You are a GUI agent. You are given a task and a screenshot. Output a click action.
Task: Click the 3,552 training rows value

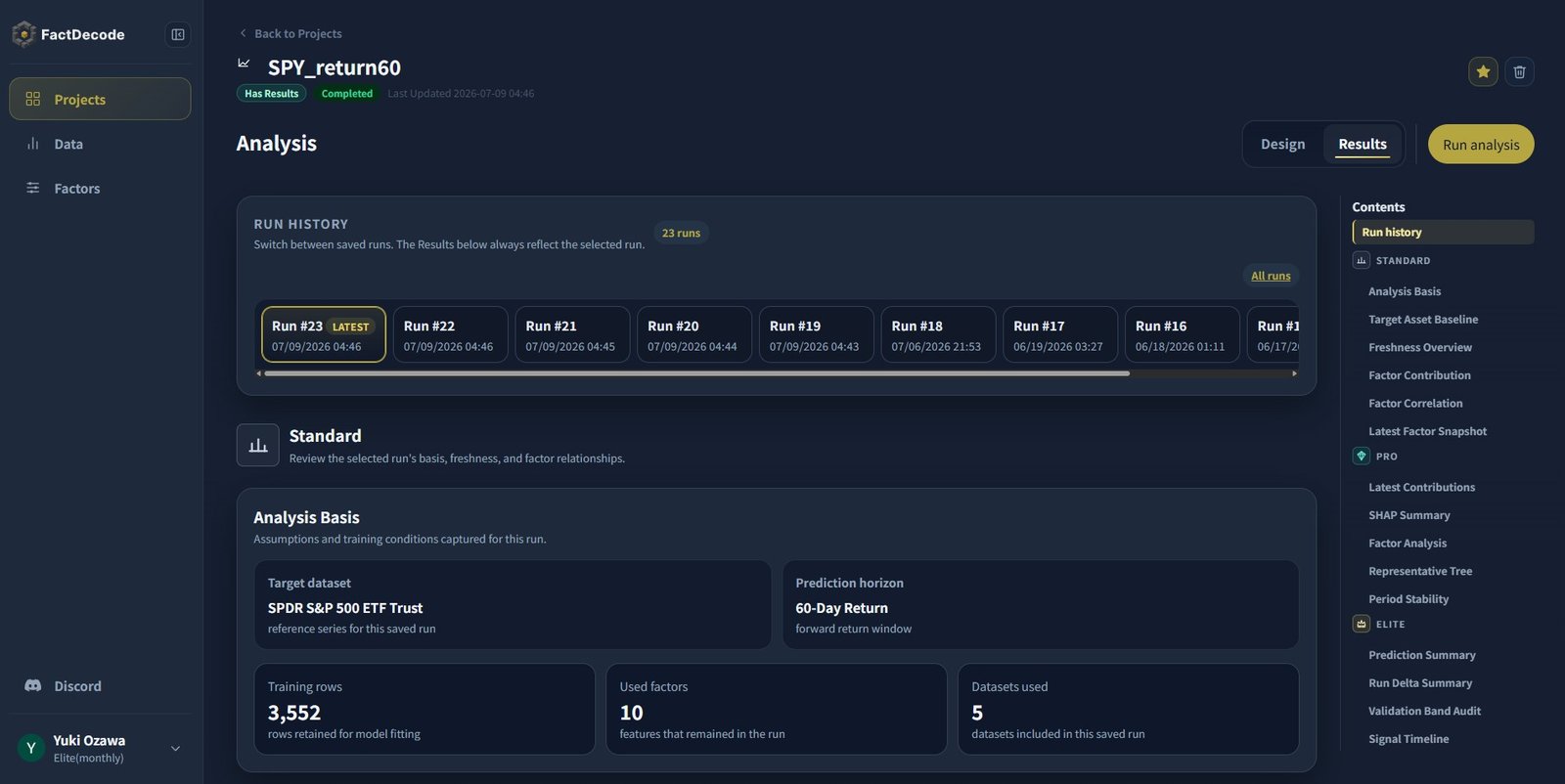point(294,713)
